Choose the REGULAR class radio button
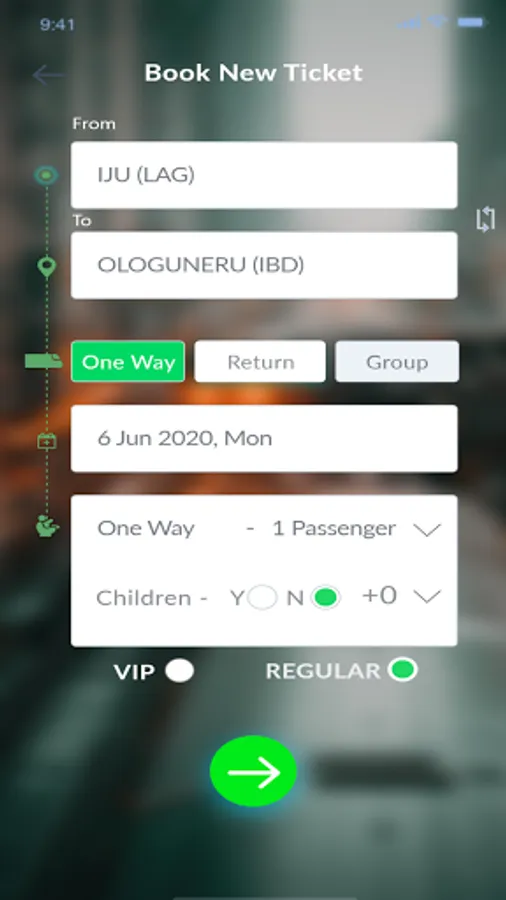Screen dimensions: 506x900 pos(402,670)
